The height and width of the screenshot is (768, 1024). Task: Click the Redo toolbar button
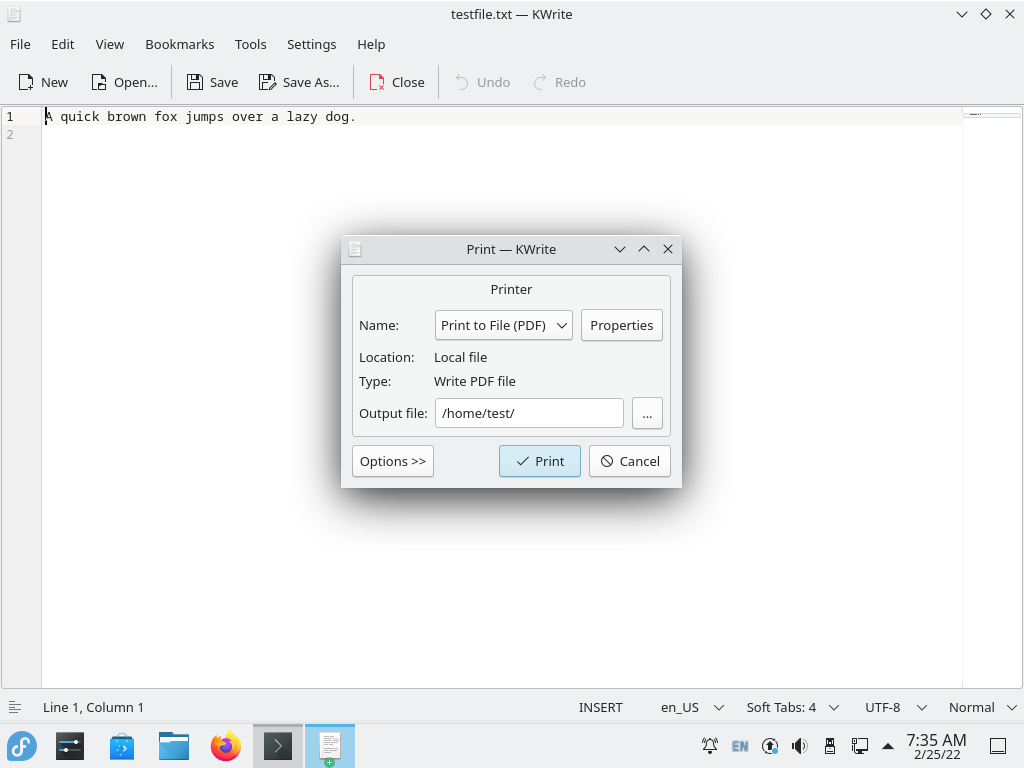pos(560,82)
